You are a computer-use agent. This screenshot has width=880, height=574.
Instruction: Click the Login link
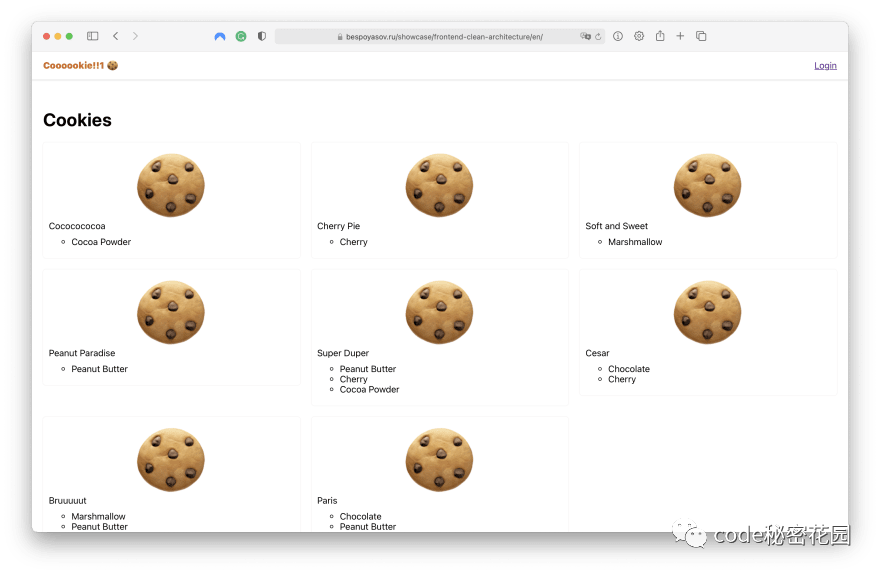[825, 66]
